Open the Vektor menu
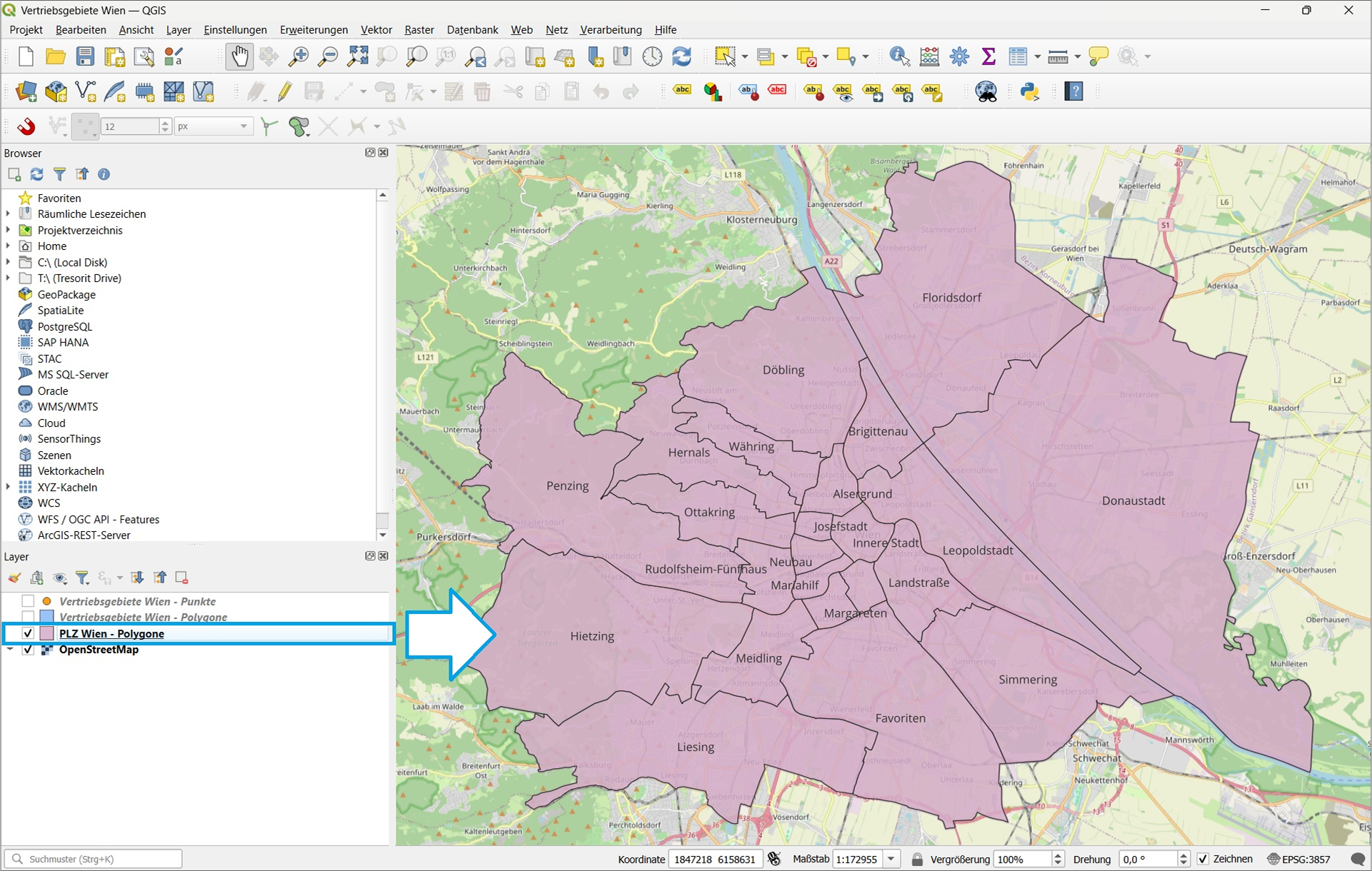The height and width of the screenshot is (871, 1372). (x=376, y=29)
